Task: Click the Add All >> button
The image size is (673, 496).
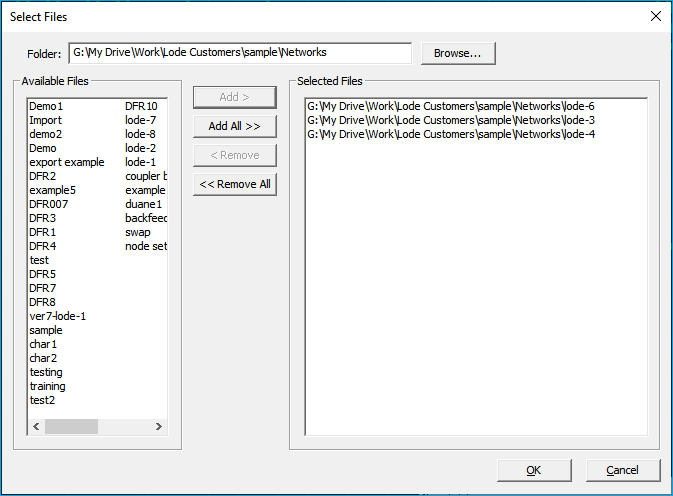Action: pyautogui.click(x=235, y=126)
